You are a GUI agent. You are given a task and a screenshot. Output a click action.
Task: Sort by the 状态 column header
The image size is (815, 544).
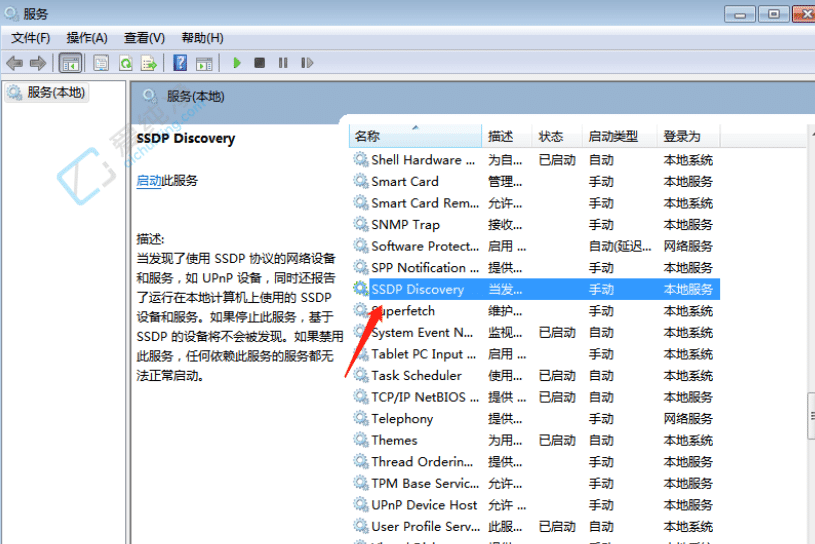(x=557, y=136)
